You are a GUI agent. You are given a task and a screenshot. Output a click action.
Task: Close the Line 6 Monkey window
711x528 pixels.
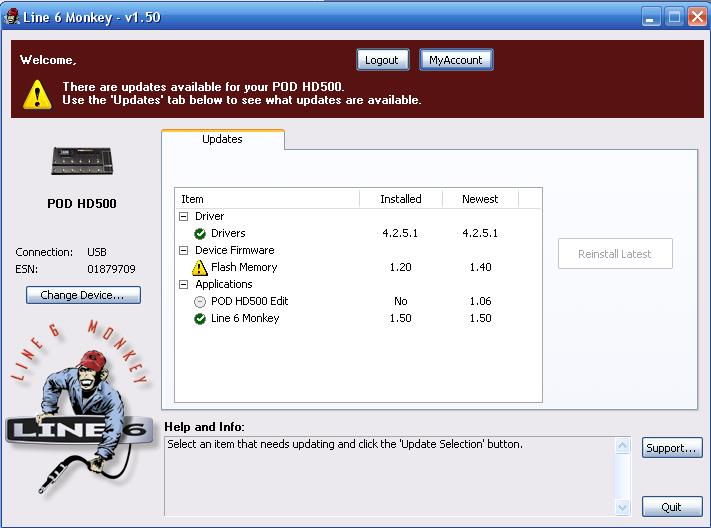[697, 18]
